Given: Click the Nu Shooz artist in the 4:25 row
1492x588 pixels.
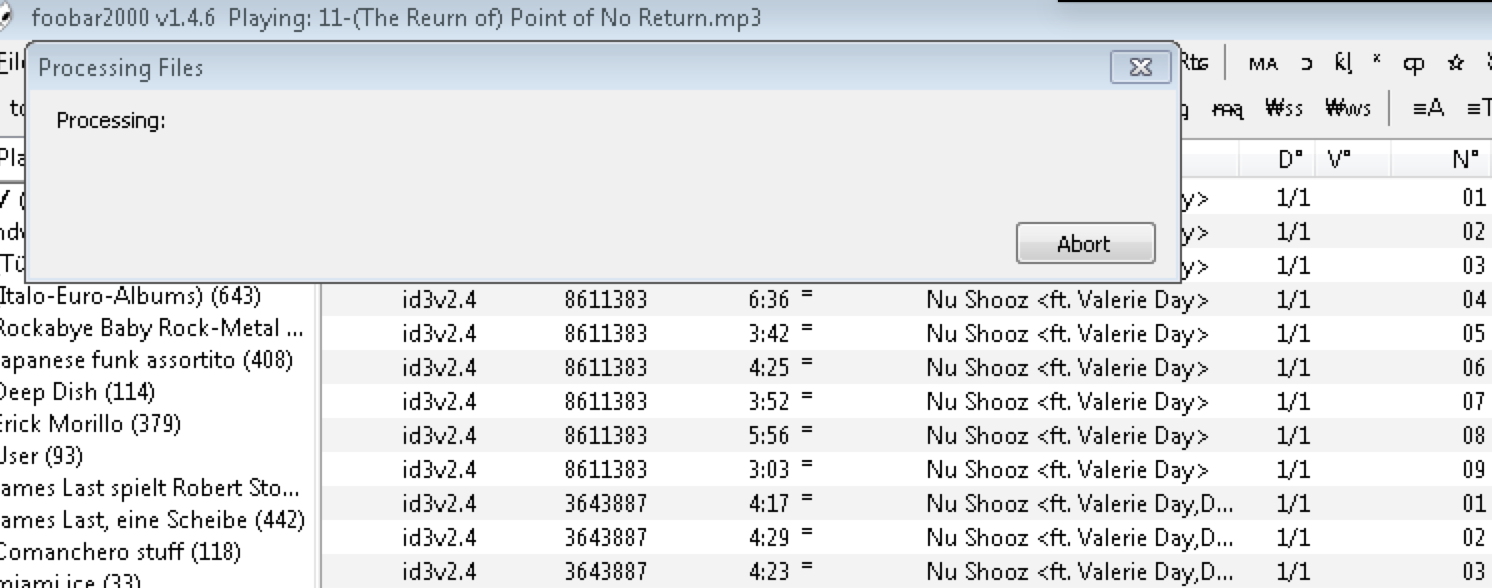Looking at the screenshot, I should point(1067,368).
